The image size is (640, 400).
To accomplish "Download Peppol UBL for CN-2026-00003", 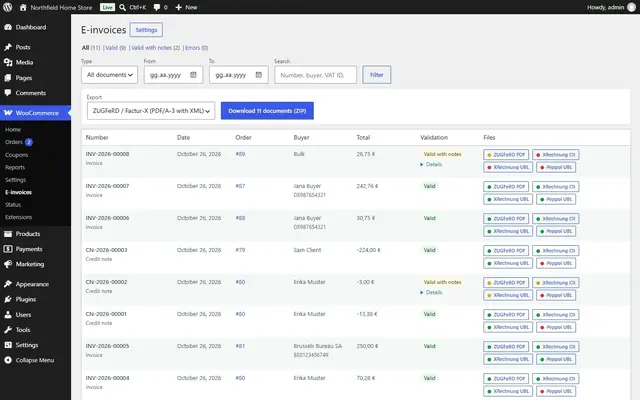I will (556, 263).
